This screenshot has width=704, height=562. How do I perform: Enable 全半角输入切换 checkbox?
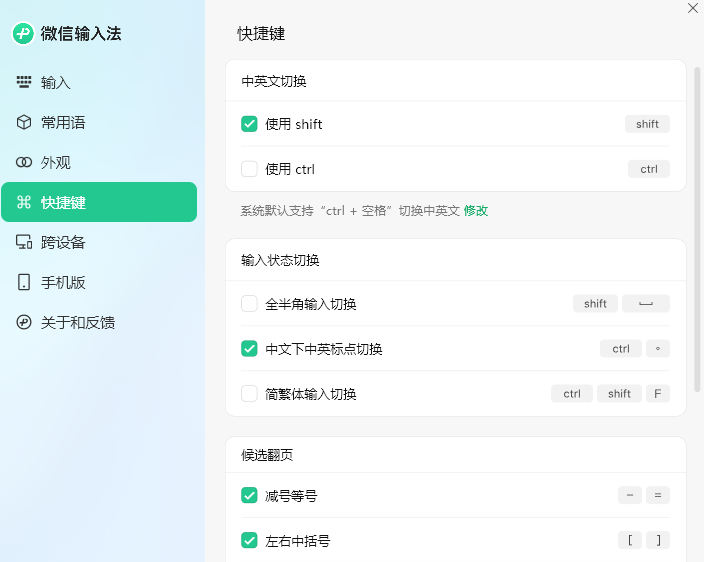[x=250, y=304]
